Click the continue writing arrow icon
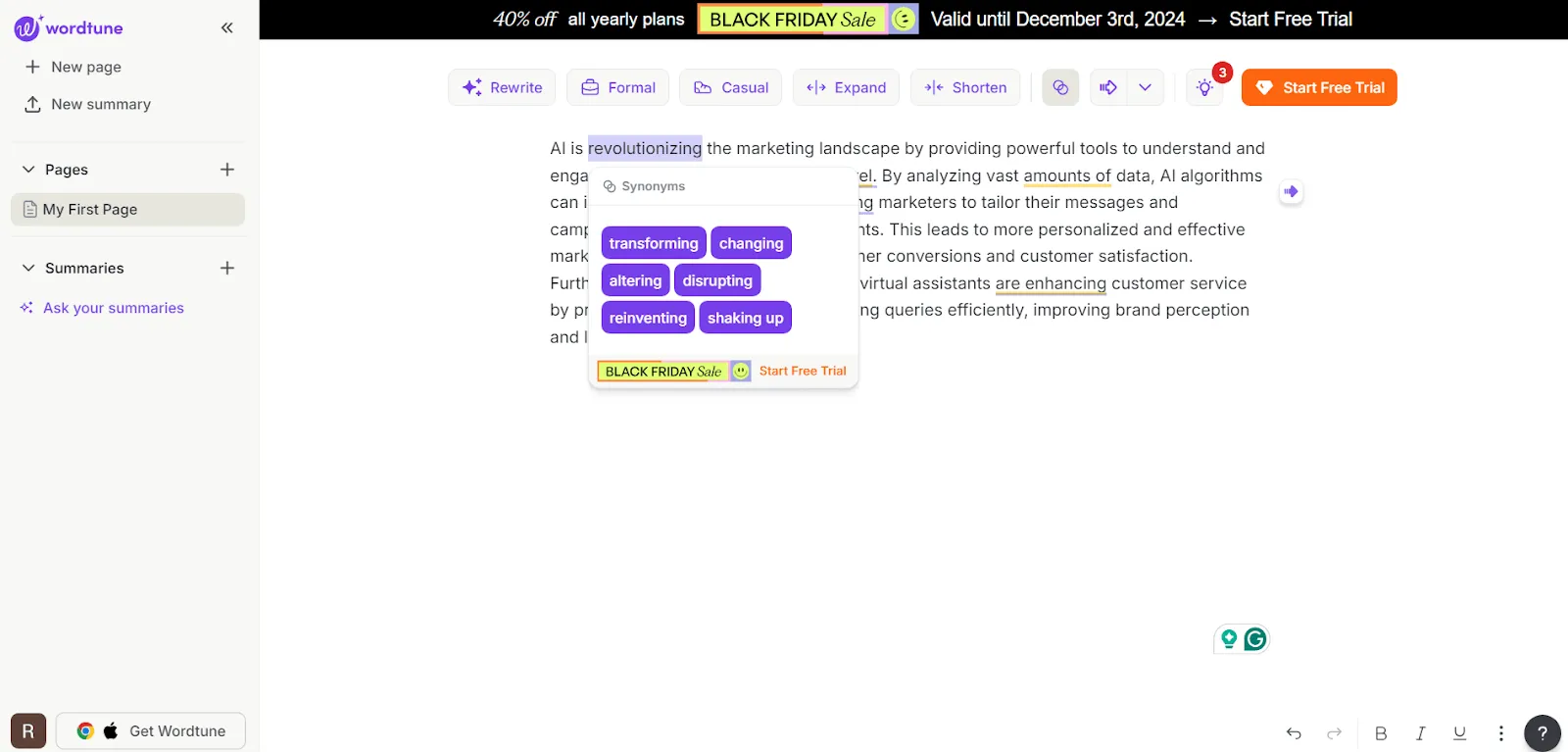Image resolution: width=1568 pixels, height=752 pixels. point(1108,87)
